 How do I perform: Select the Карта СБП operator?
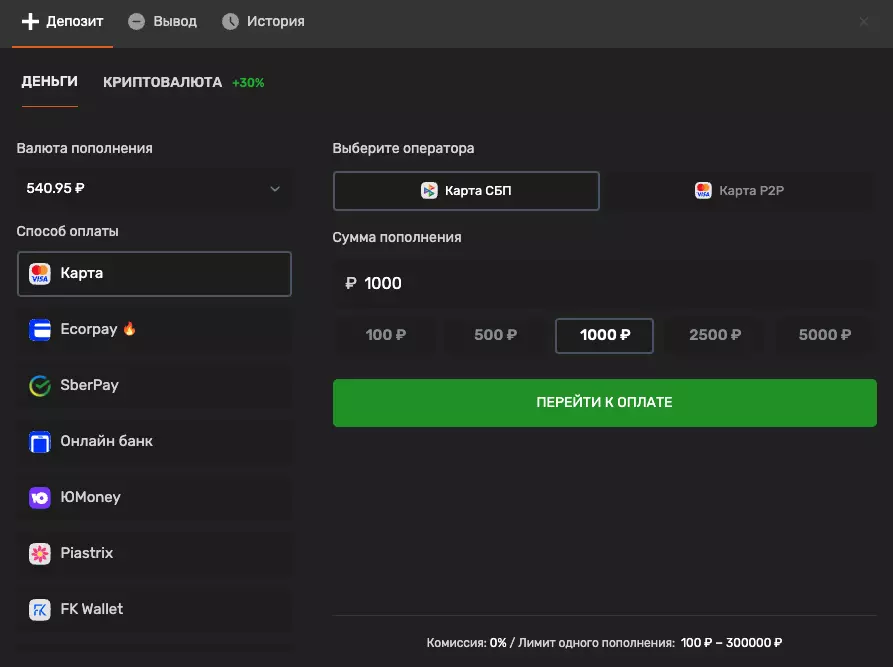point(466,191)
